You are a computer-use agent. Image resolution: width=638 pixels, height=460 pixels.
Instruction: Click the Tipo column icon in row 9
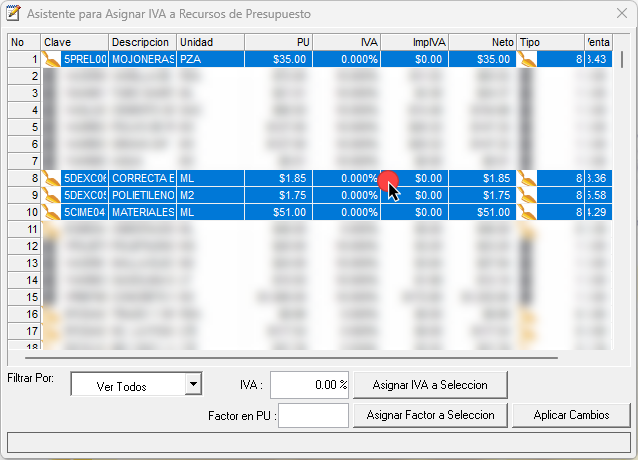click(x=527, y=195)
